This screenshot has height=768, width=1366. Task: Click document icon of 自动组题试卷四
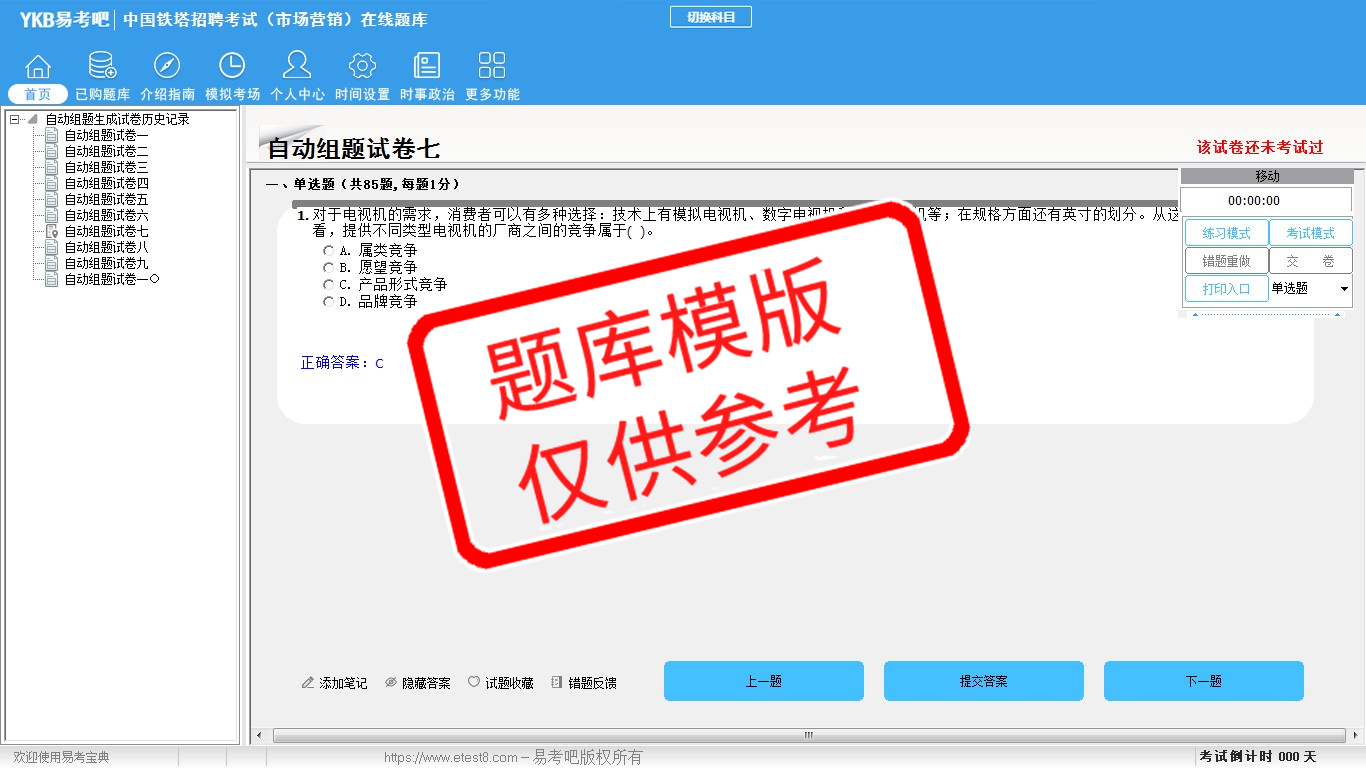click(x=52, y=183)
